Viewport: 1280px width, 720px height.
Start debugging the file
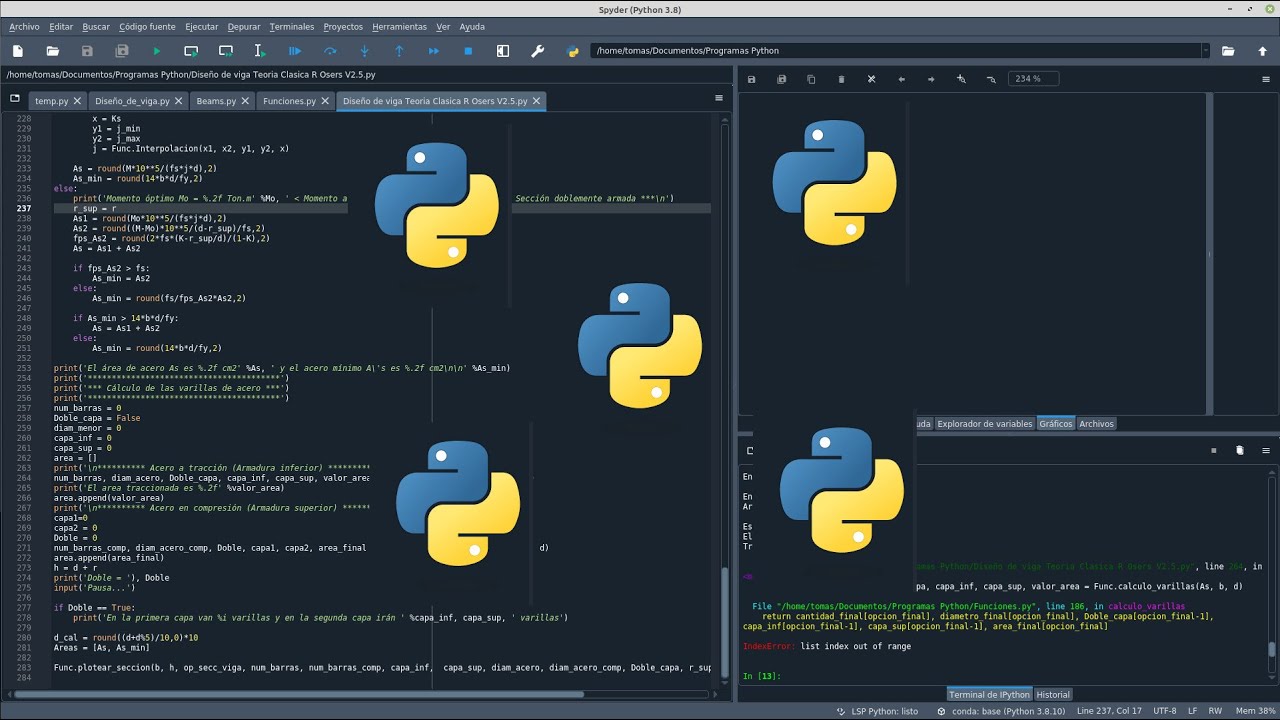pos(295,51)
